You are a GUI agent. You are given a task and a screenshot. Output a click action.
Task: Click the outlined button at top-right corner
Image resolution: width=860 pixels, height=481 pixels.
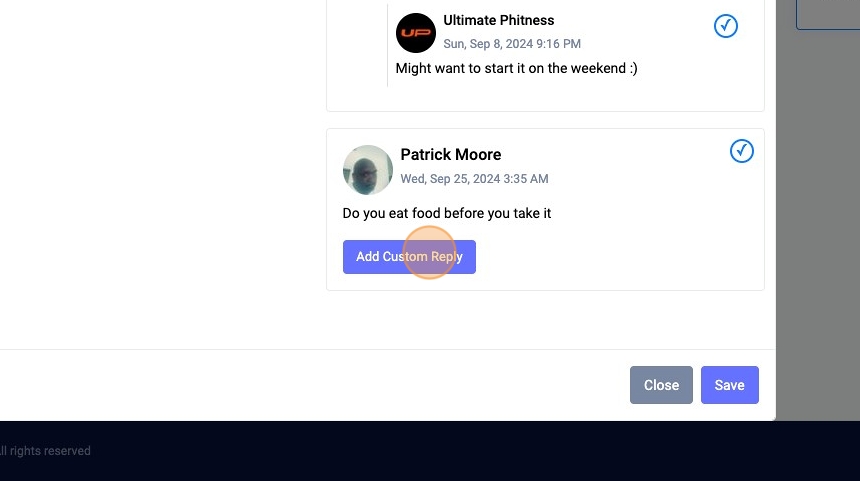coord(828,14)
